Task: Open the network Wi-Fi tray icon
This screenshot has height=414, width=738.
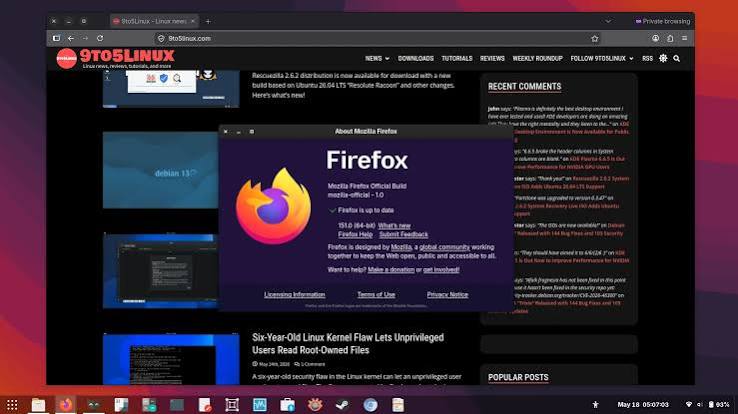Action: (x=689, y=405)
